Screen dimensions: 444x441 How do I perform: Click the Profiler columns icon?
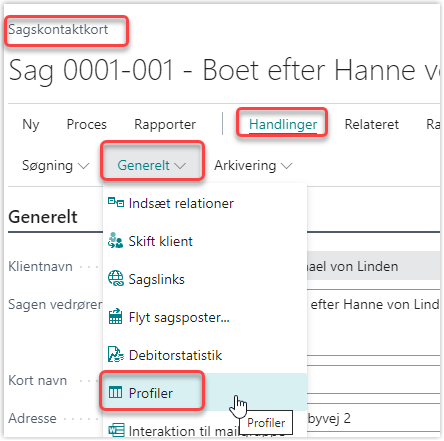click(x=116, y=393)
